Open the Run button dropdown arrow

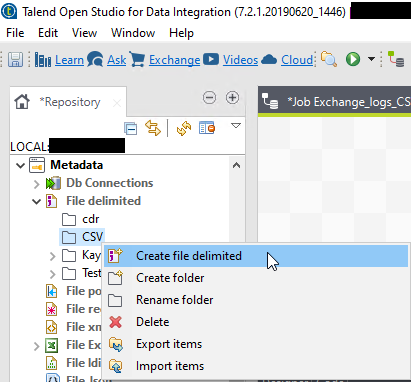tap(371, 59)
